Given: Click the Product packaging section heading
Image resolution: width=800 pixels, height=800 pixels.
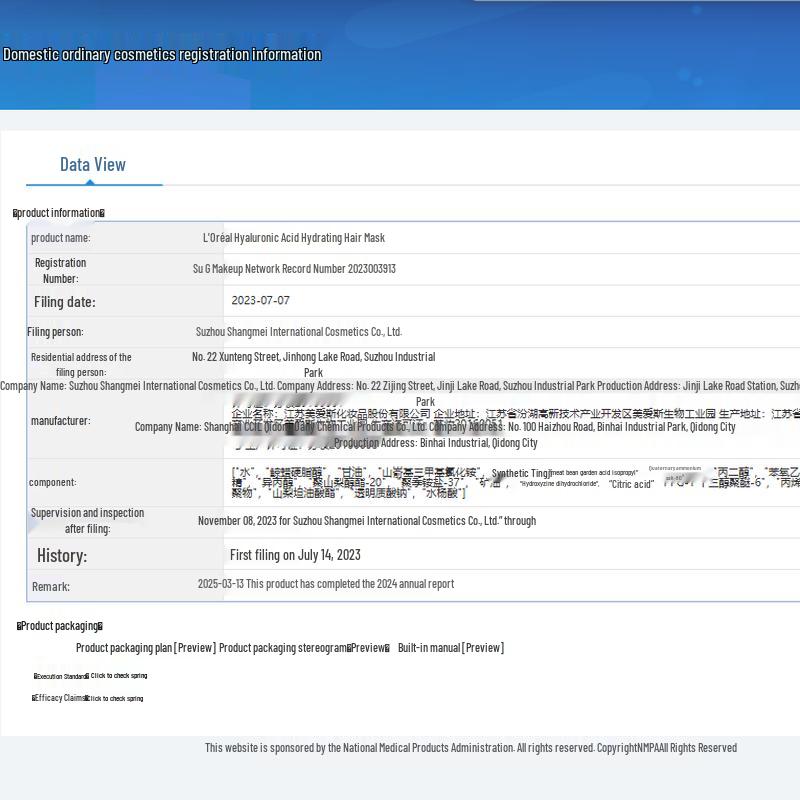Looking at the screenshot, I should (60, 626).
